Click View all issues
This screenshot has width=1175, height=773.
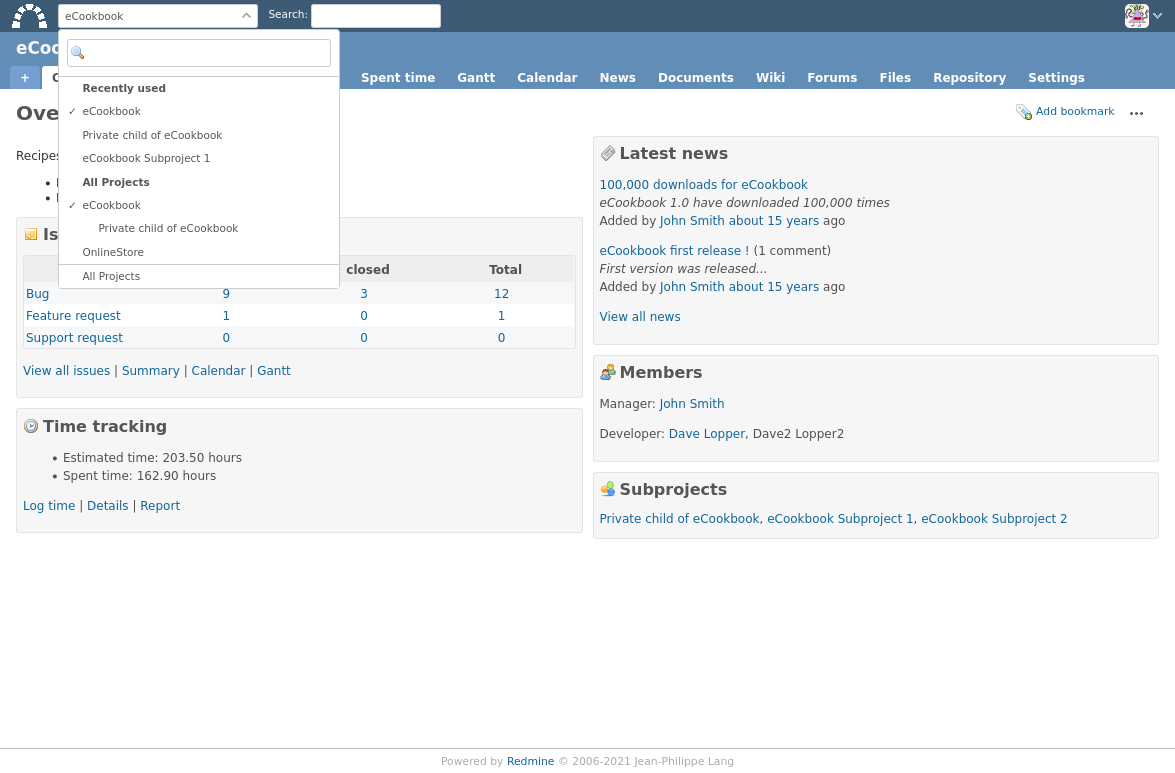[x=67, y=371]
